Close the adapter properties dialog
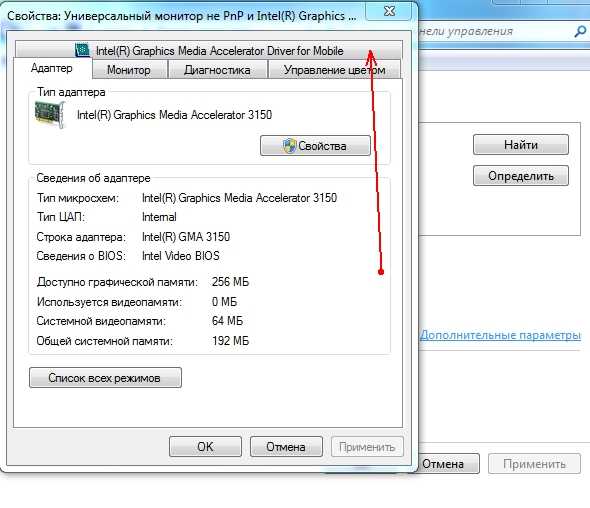 pos(389,11)
